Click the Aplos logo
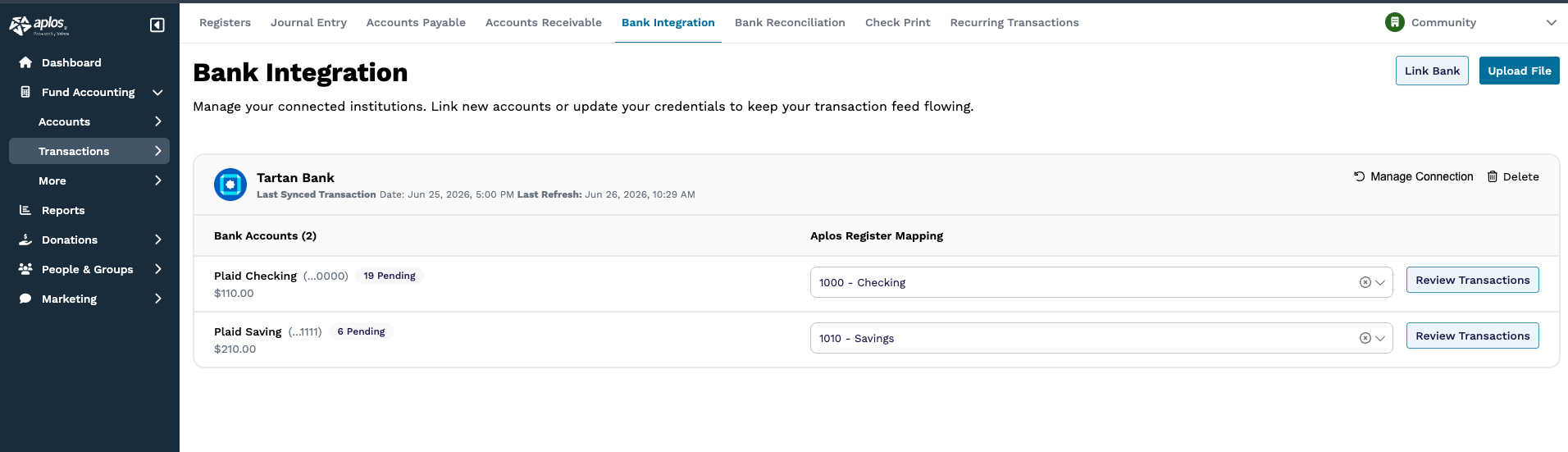 (x=39, y=25)
